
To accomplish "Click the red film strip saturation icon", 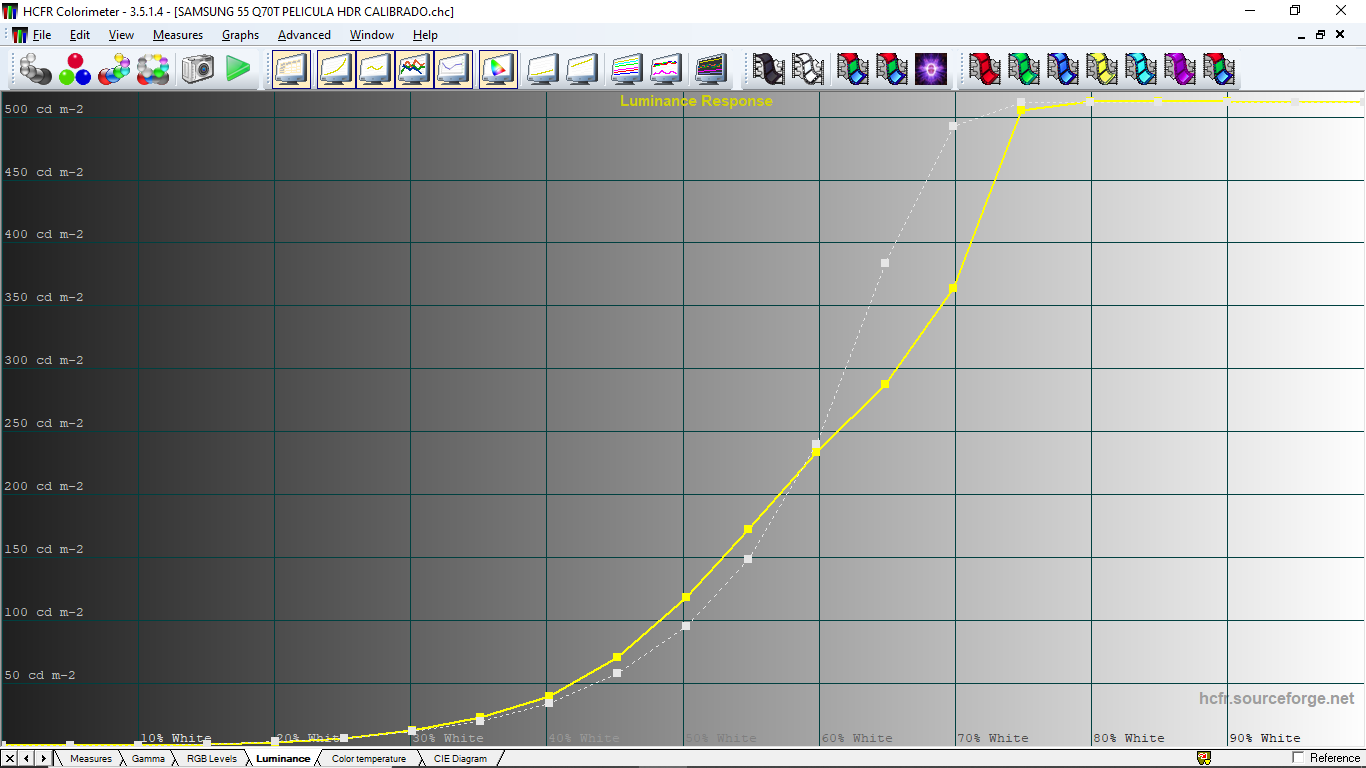I will pos(985,69).
